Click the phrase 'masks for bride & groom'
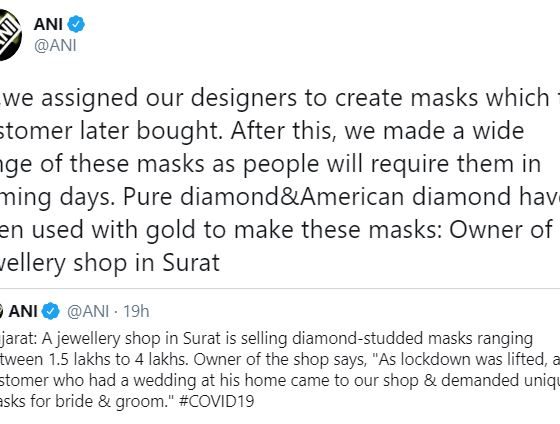 (x=83, y=401)
